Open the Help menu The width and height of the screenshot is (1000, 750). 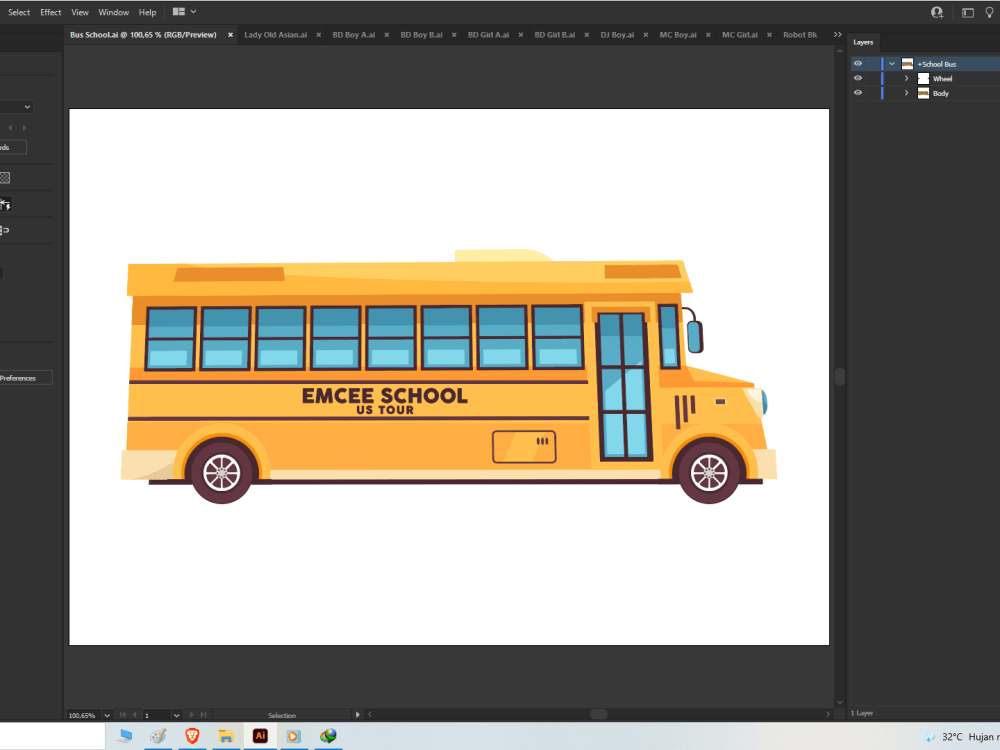(x=147, y=12)
